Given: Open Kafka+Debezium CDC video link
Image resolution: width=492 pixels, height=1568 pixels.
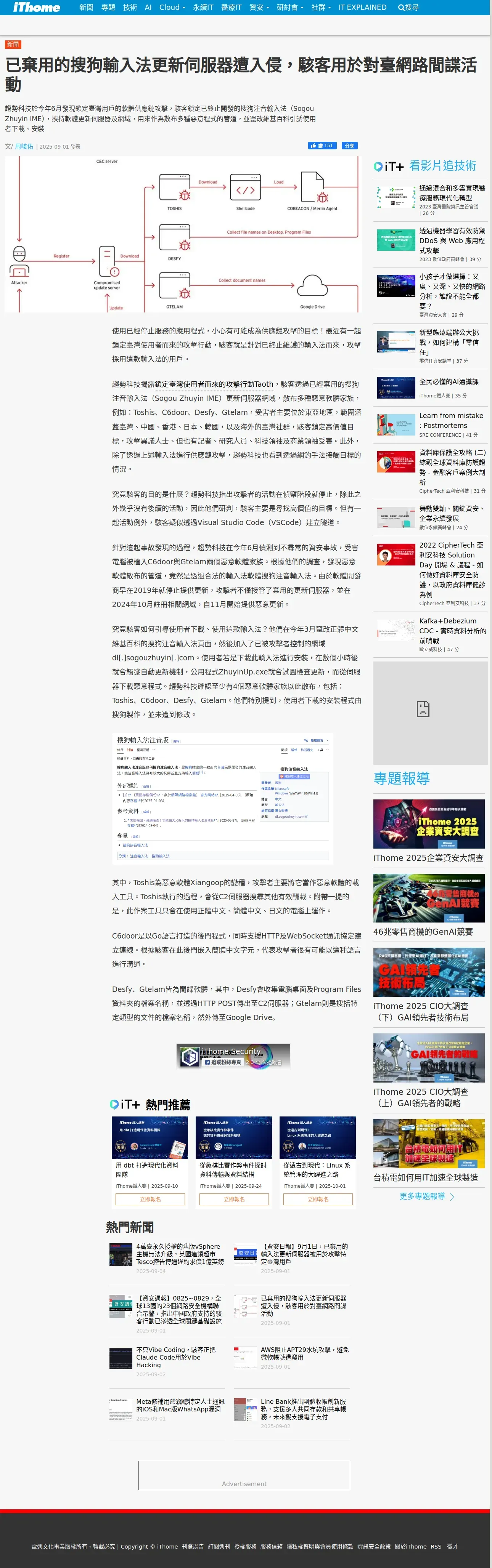Looking at the screenshot, I should tap(452, 631).
